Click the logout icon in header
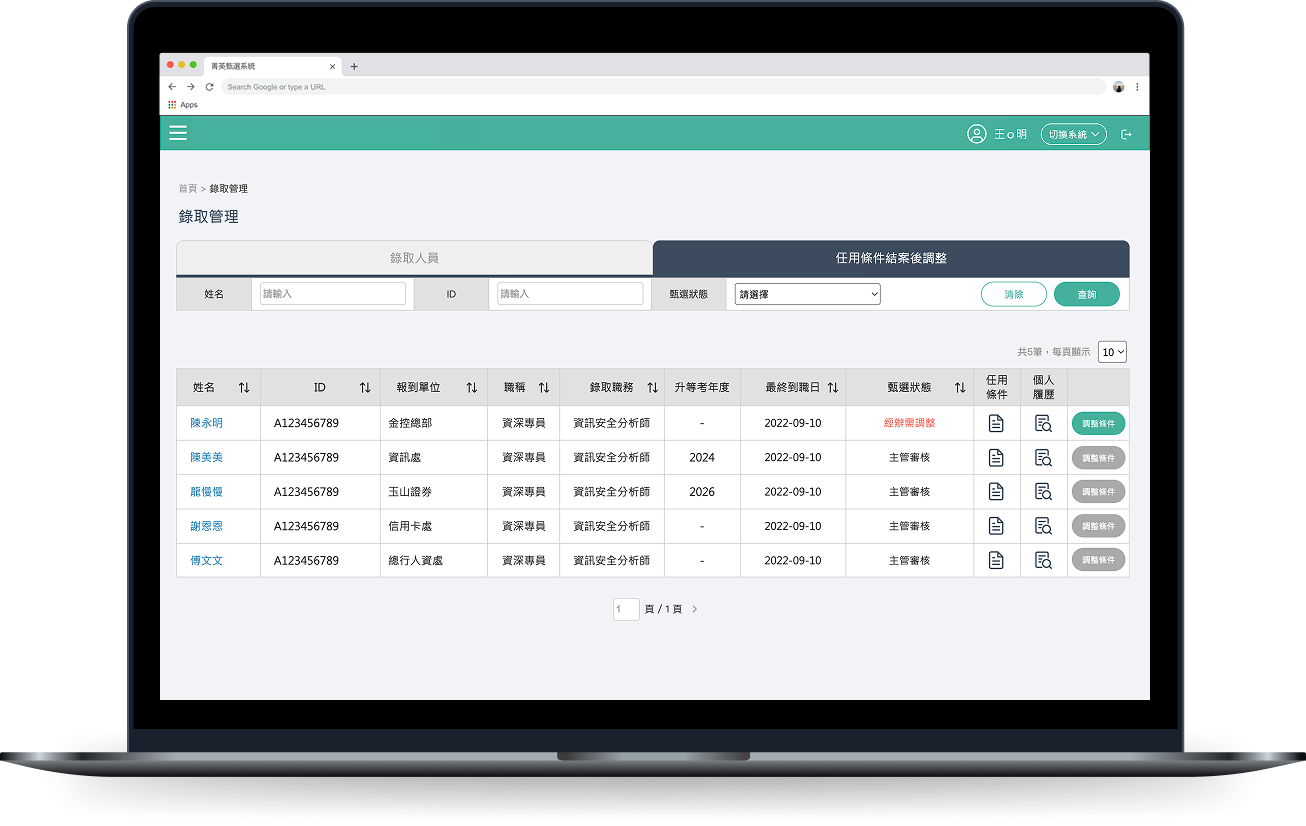 tap(1127, 134)
